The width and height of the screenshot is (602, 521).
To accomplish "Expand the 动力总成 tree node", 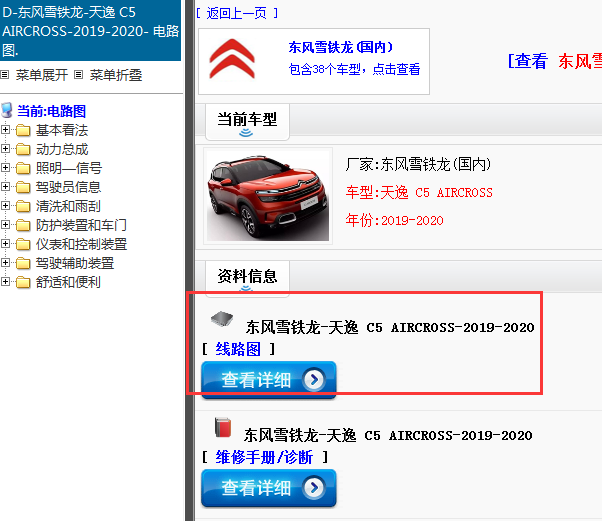I will pos(5,149).
